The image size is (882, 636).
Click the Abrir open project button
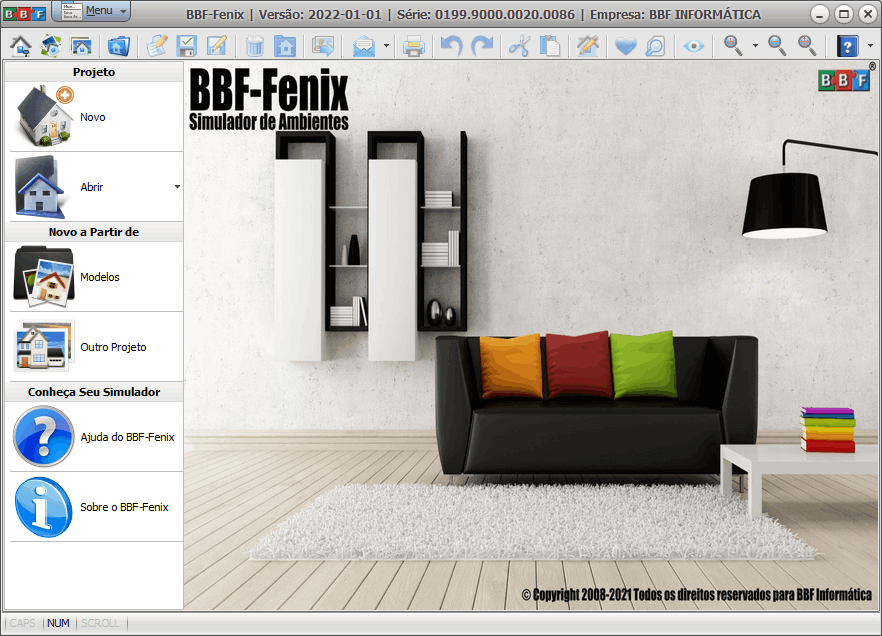tap(90, 187)
